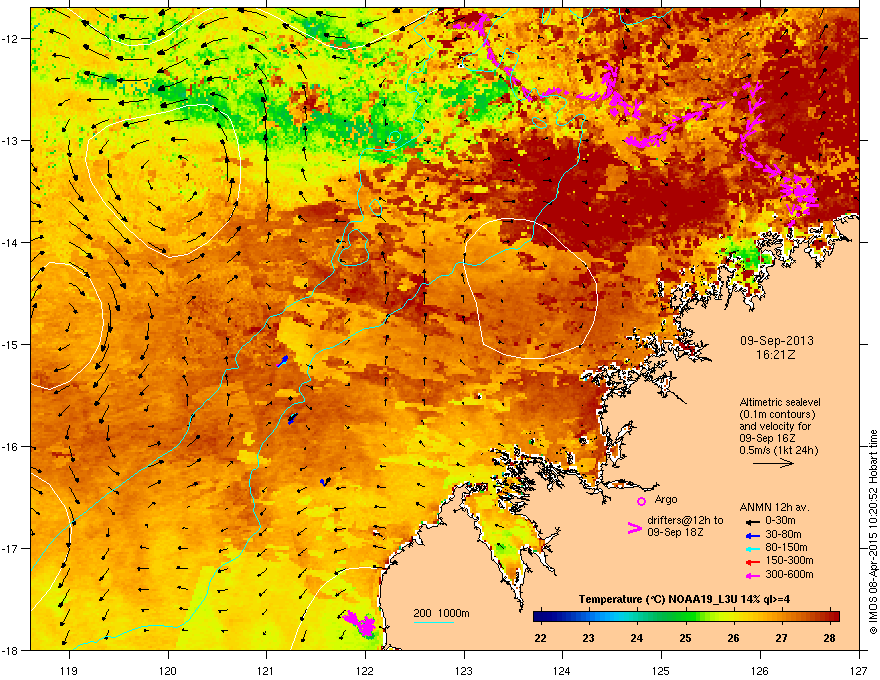The width and height of the screenshot is (880, 680).
Task: Click the latitude axis label -14
Action: [x=11, y=242]
